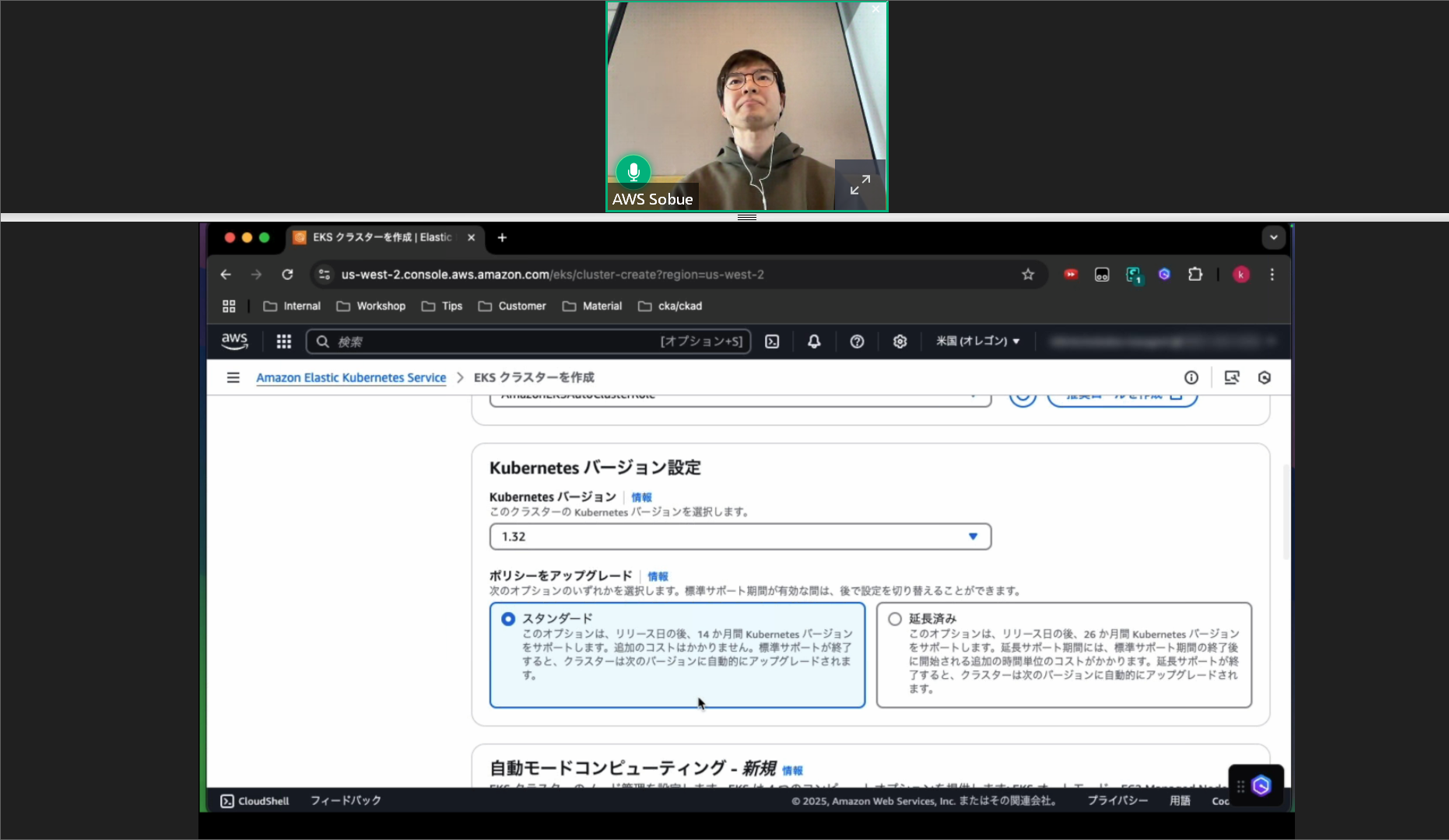Open the Workshop bookmarks folder
Viewport: 1449px width, 840px height.
click(370, 306)
